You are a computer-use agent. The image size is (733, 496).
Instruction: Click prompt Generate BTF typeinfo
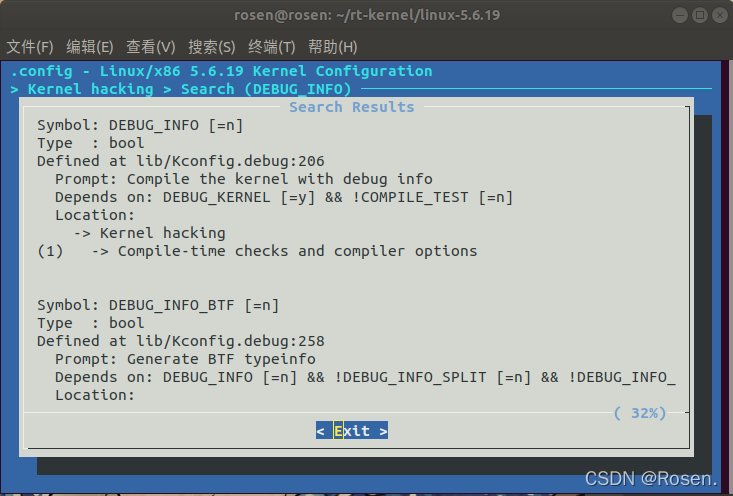pos(185,359)
